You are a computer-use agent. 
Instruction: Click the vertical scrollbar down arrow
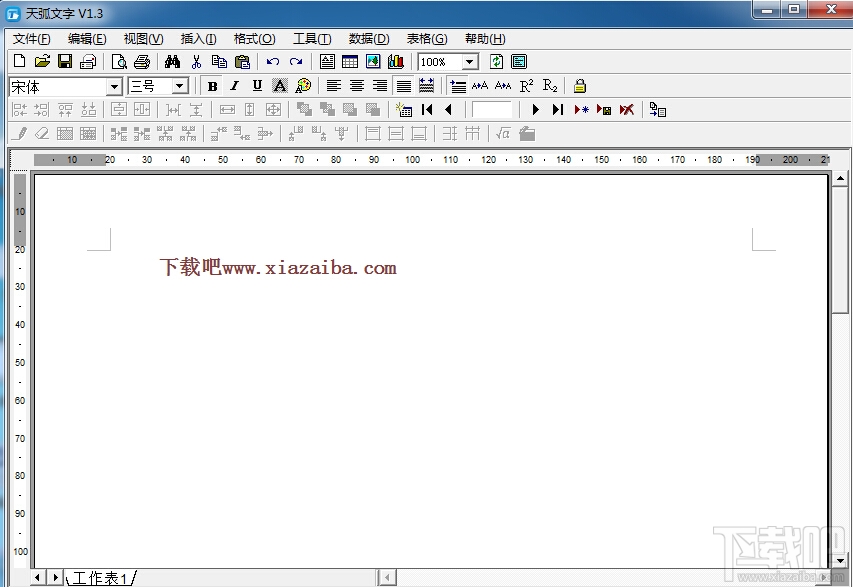[x=840, y=560]
